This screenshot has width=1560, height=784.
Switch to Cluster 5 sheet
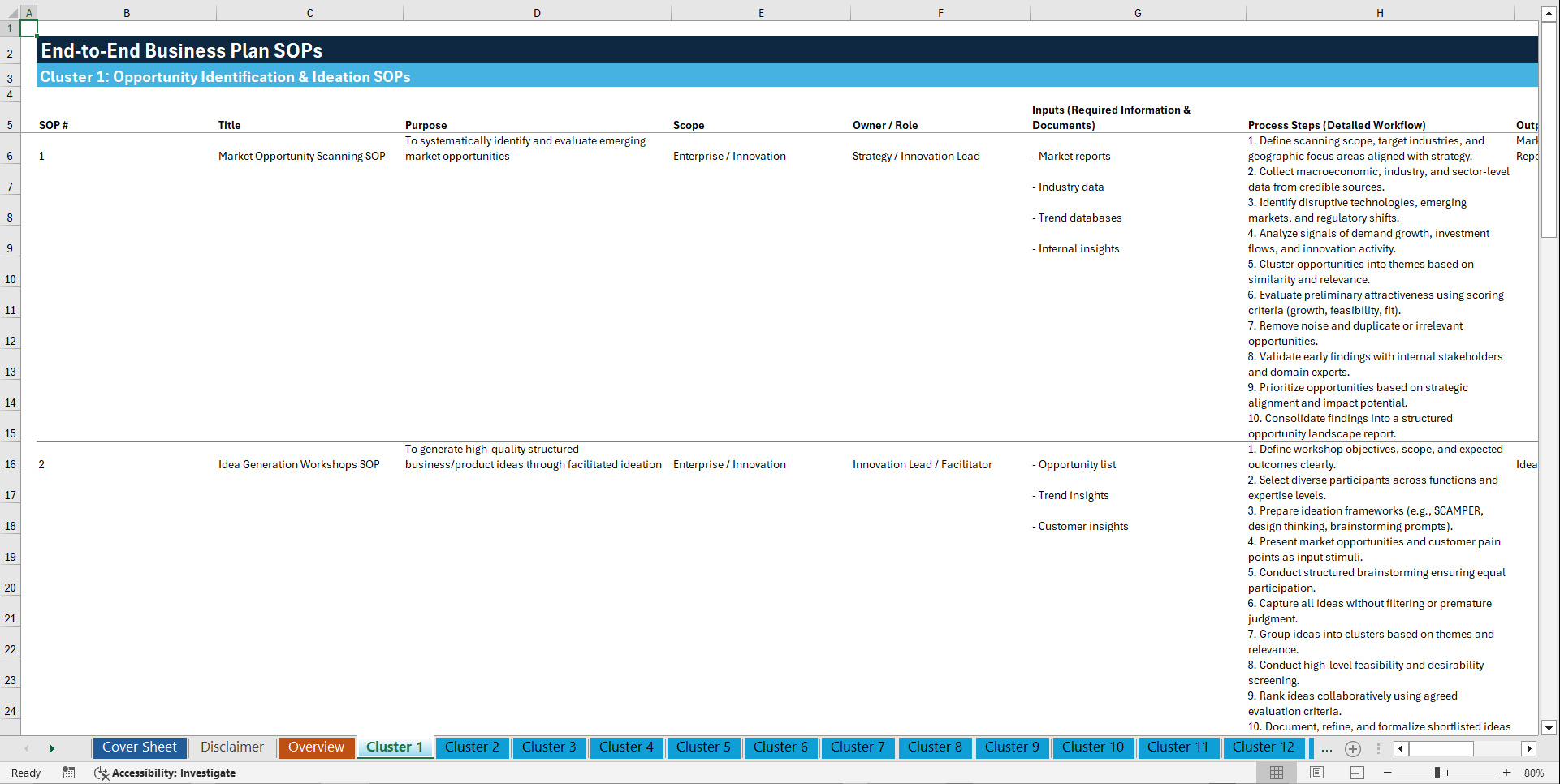point(703,747)
